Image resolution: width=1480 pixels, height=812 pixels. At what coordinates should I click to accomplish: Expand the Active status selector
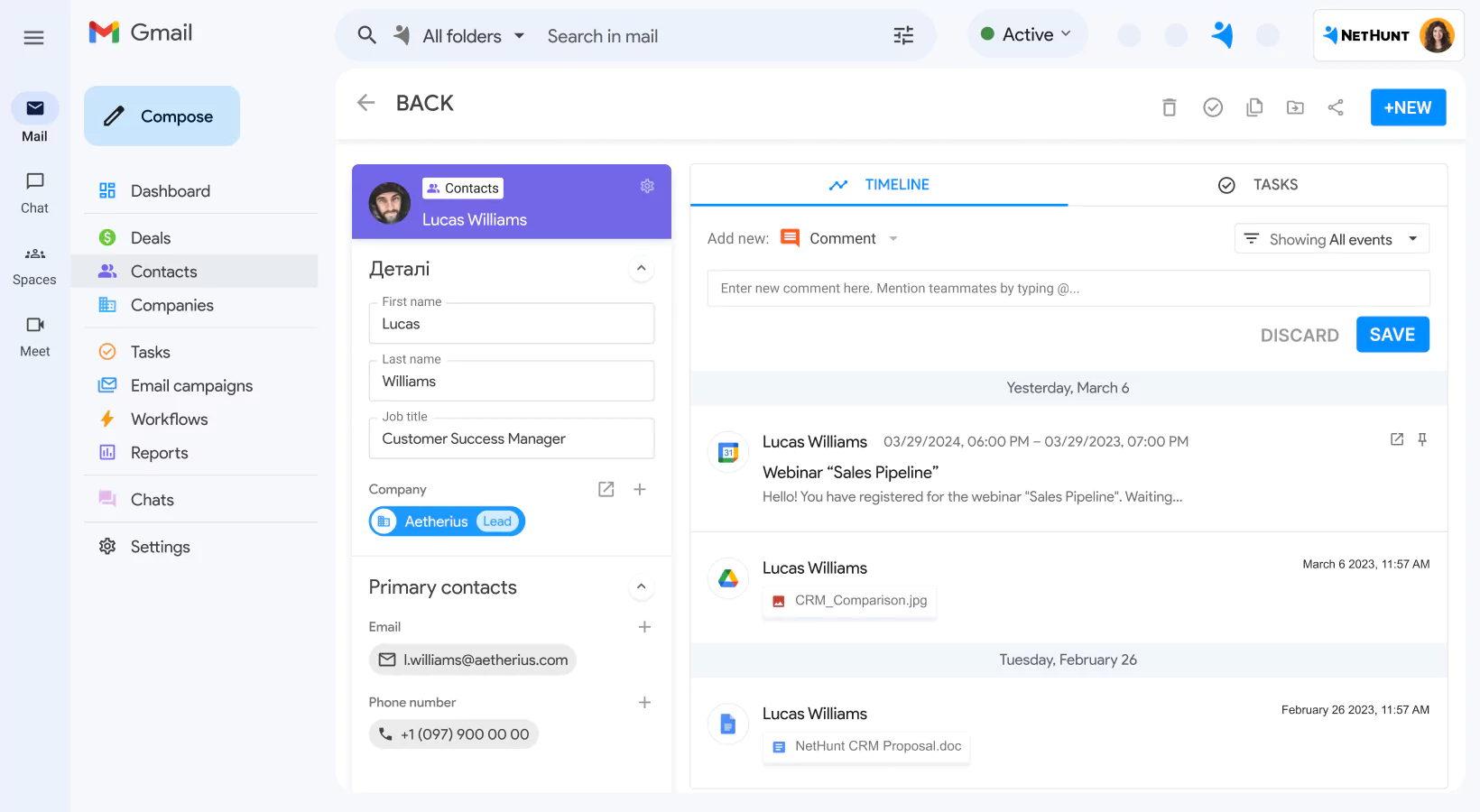point(1027,33)
